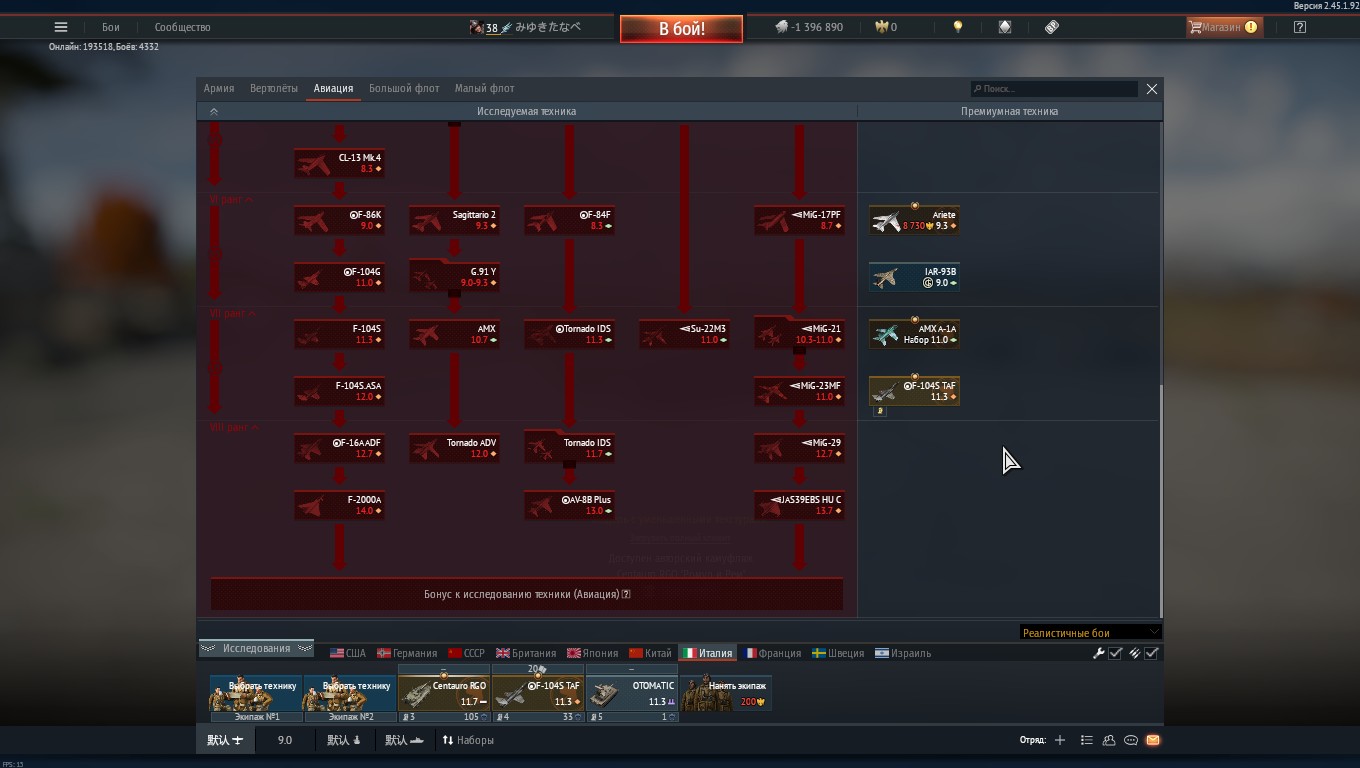Open the Сообщество menu

click(182, 27)
